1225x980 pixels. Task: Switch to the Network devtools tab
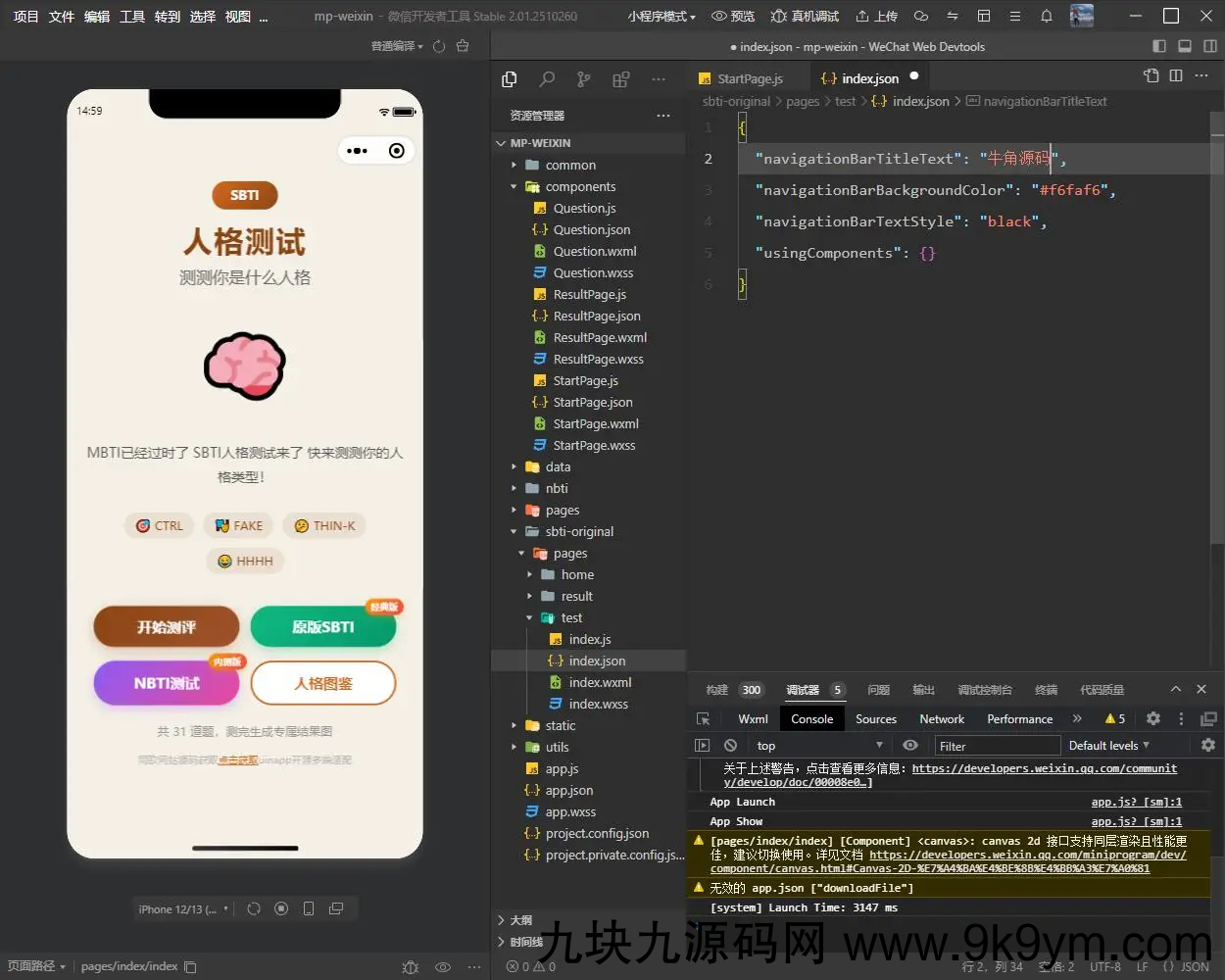click(x=941, y=719)
